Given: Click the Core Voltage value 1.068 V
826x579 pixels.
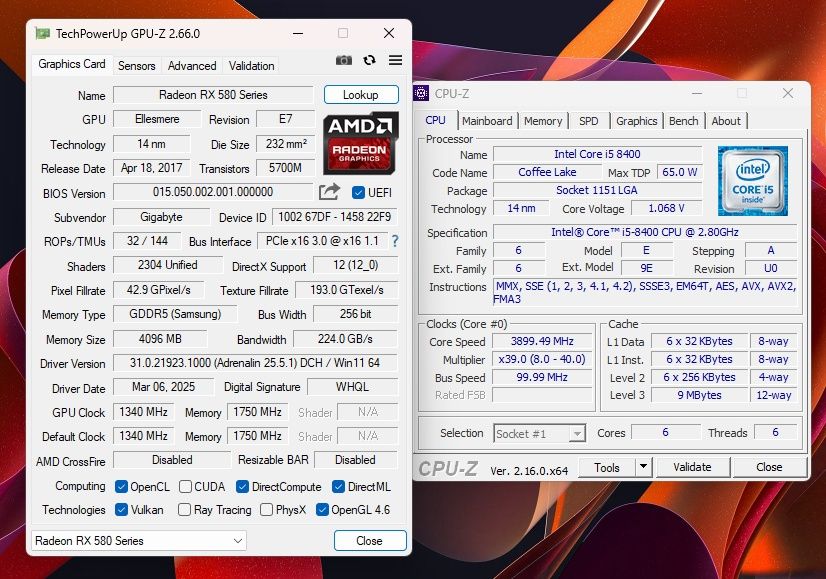Looking at the screenshot, I should [666, 208].
